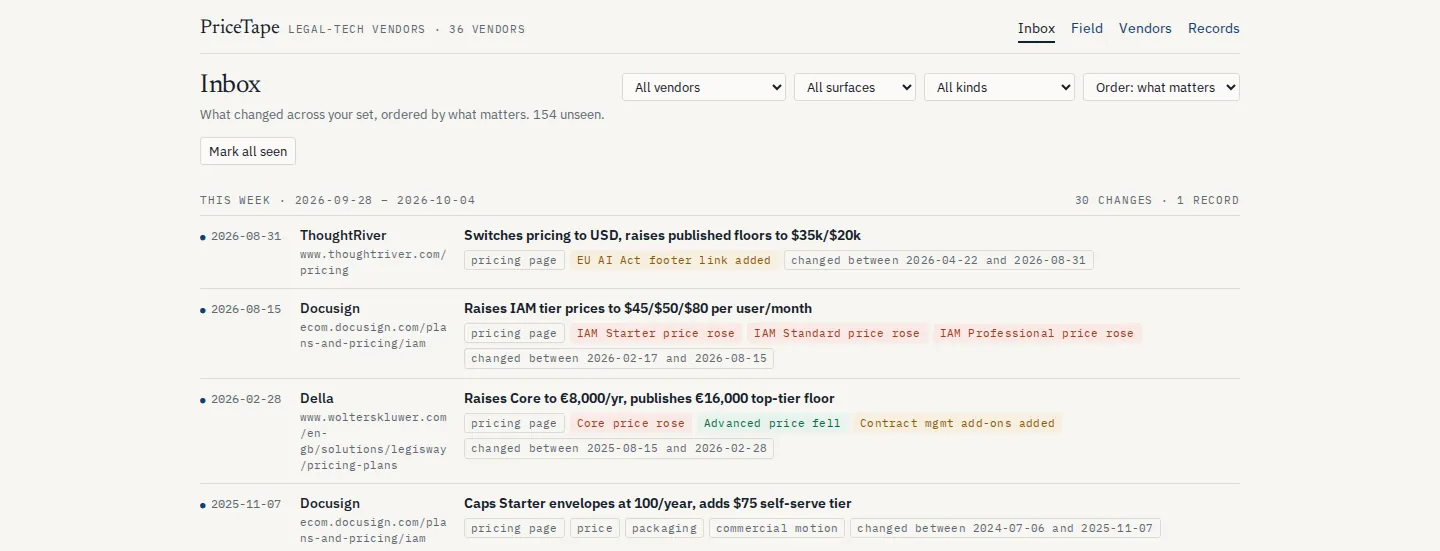
Task: Open the All surfaces dropdown
Action: 855,87
